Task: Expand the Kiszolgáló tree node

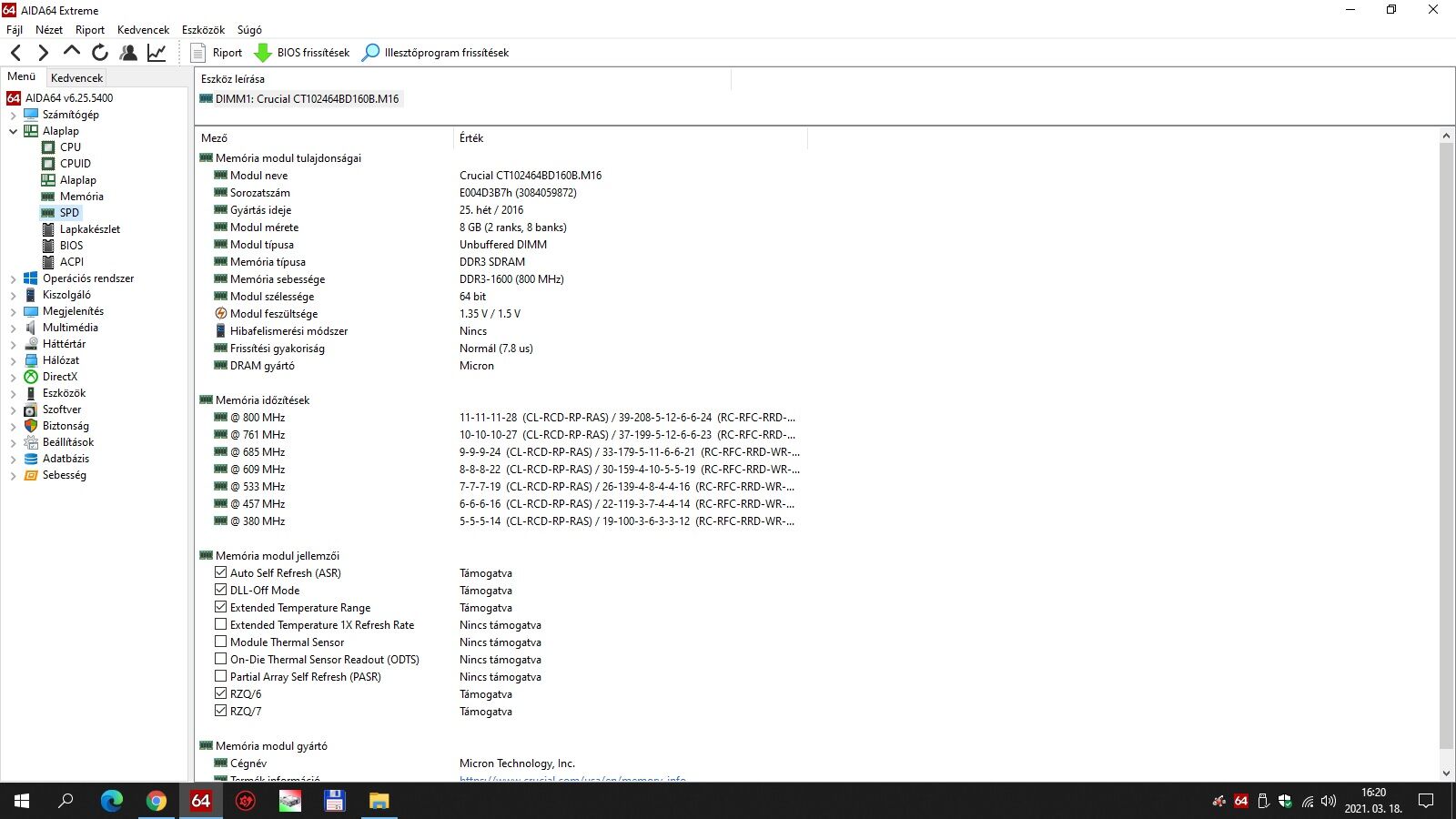Action: coord(13,295)
